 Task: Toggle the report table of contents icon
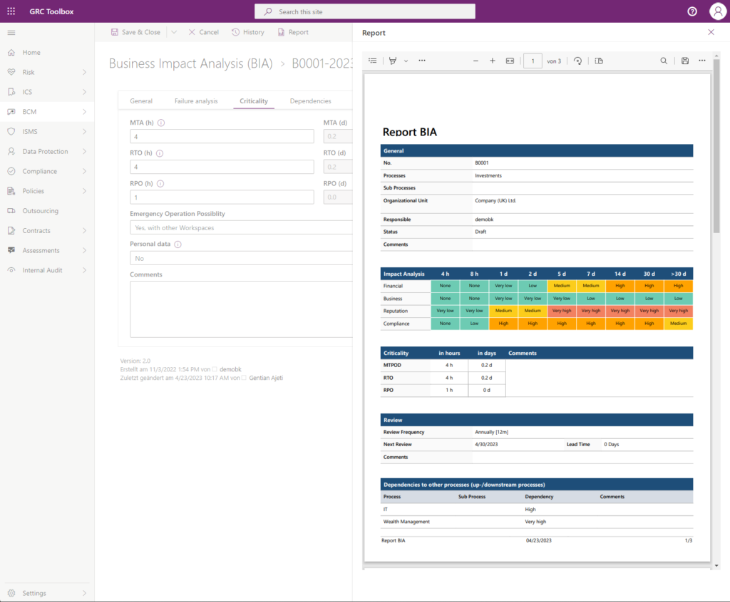[x=372, y=61]
